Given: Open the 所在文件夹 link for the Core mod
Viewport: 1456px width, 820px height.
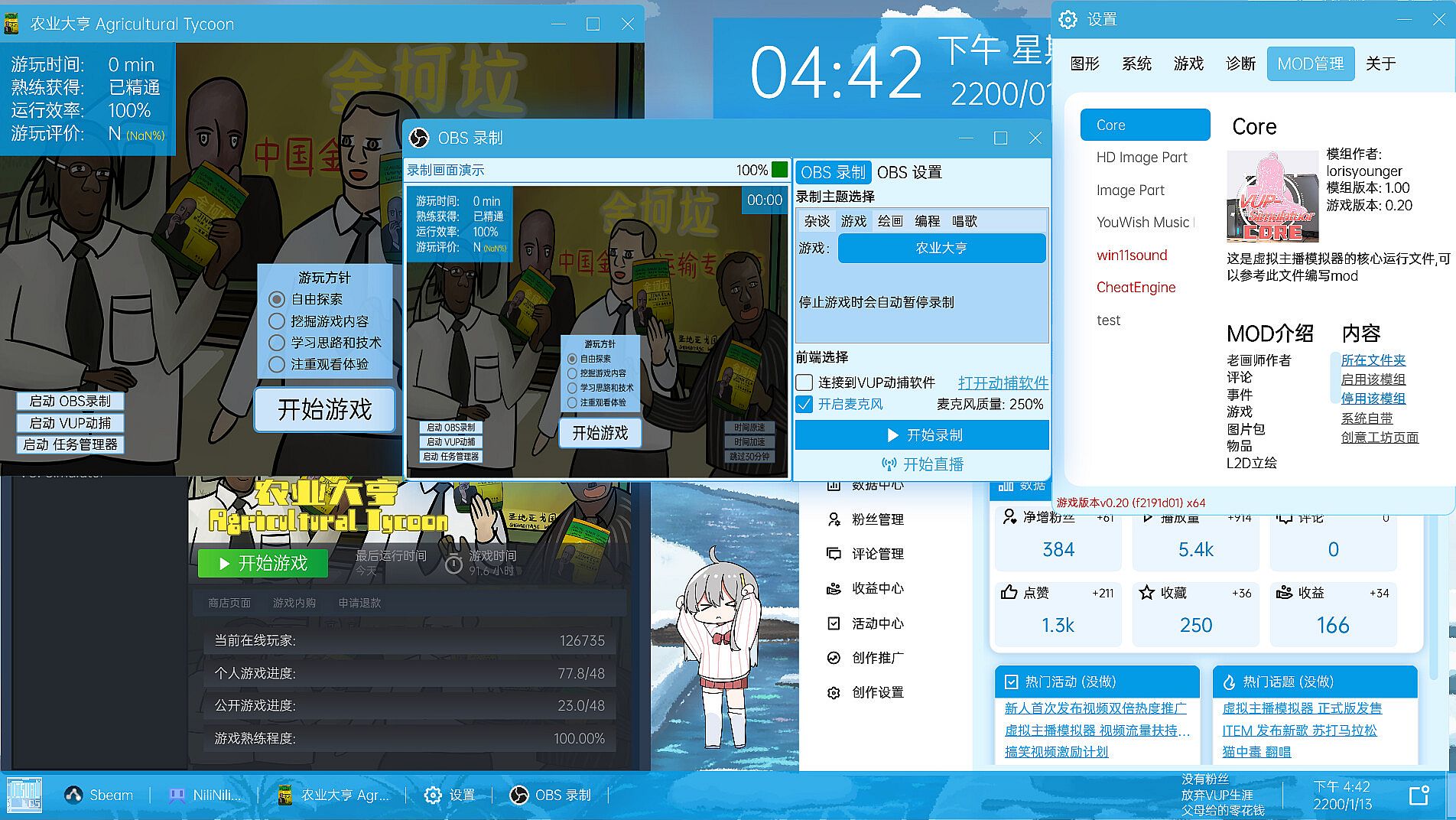Looking at the screenshot, I should pyautogui.click(x=1373, y=360).
